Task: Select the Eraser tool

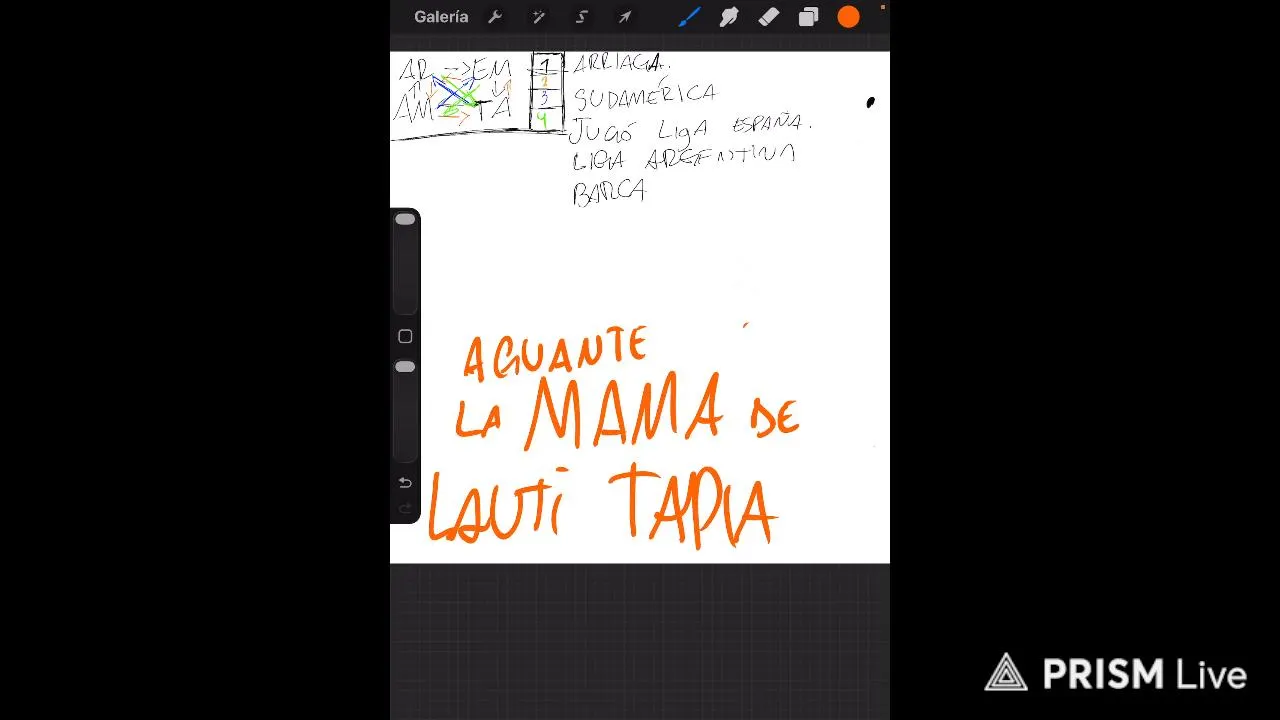Action: (768, 17)
